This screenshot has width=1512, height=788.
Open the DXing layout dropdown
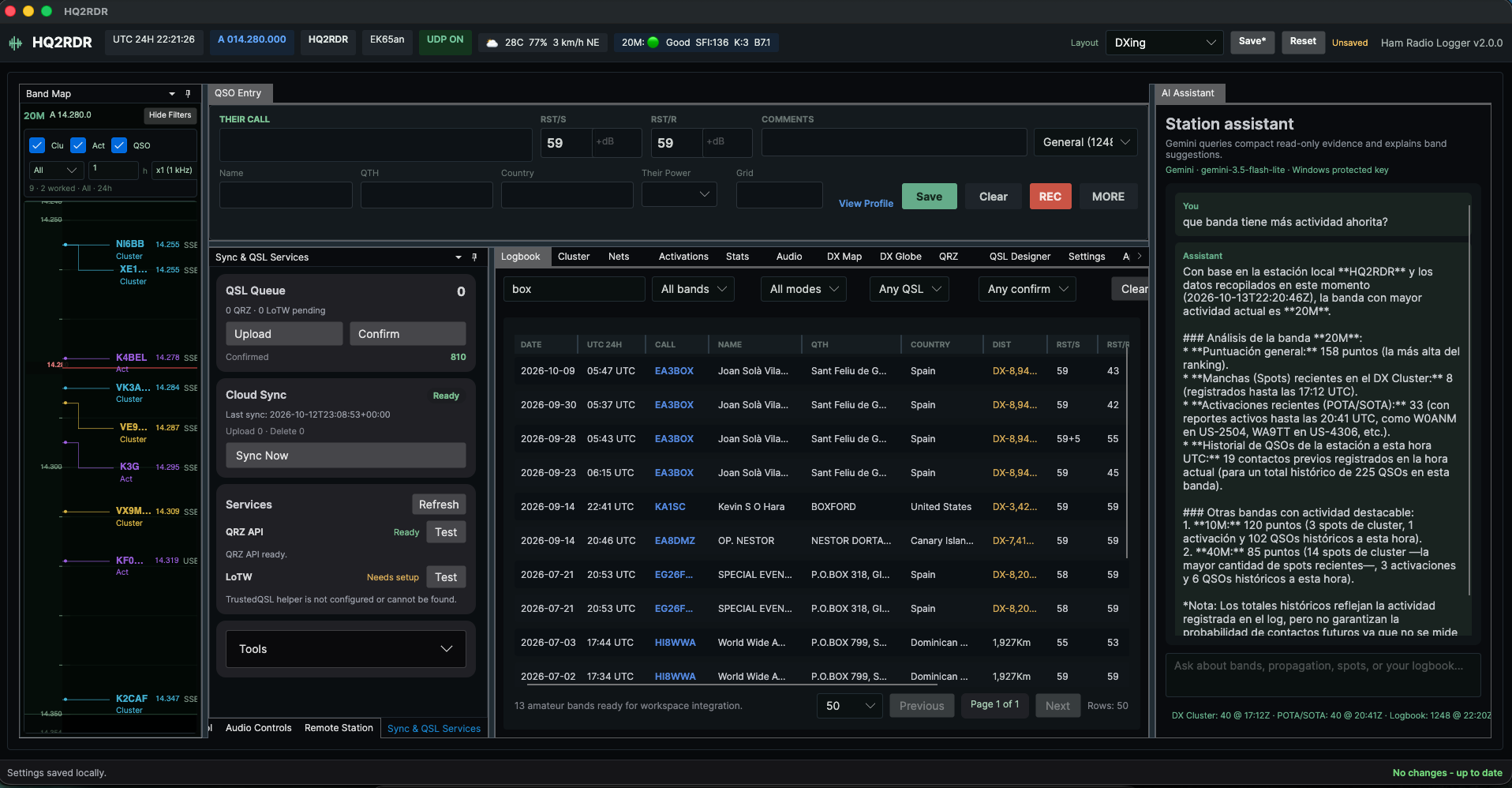pos(1165,43)
